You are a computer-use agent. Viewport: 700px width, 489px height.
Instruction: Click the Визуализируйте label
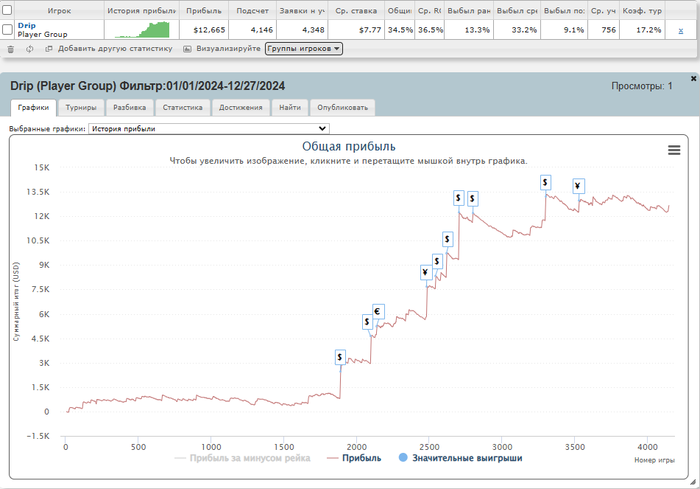pyautogui.click(x=228, y=49)
